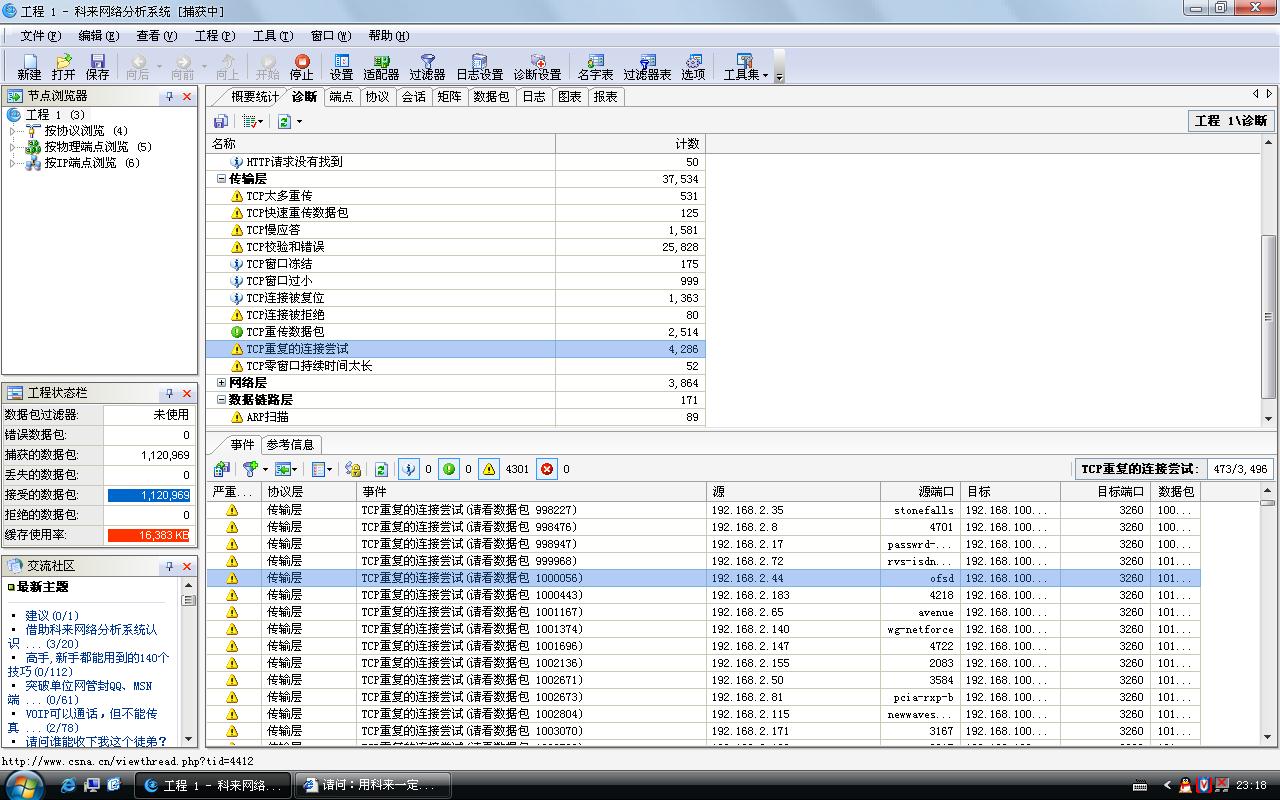Open the 工具集 (Toolset) dropdown
The height and width of the screenshot is (800, 1280).
click(745, 67)
